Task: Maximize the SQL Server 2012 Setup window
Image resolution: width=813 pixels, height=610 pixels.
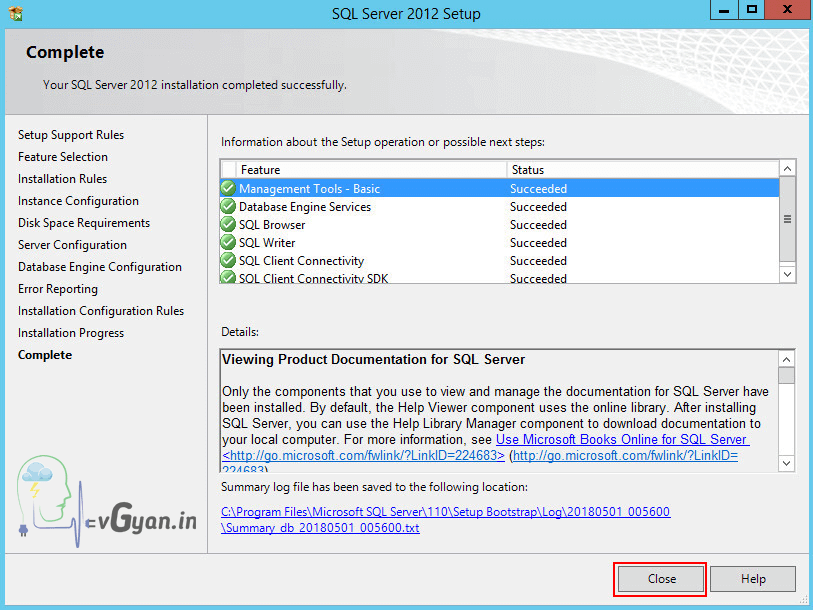Action: tap(752, 10)
